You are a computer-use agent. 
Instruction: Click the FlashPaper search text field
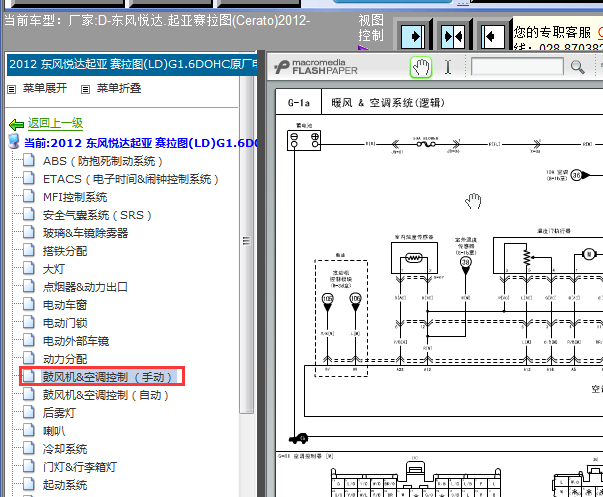coord(517,67)
